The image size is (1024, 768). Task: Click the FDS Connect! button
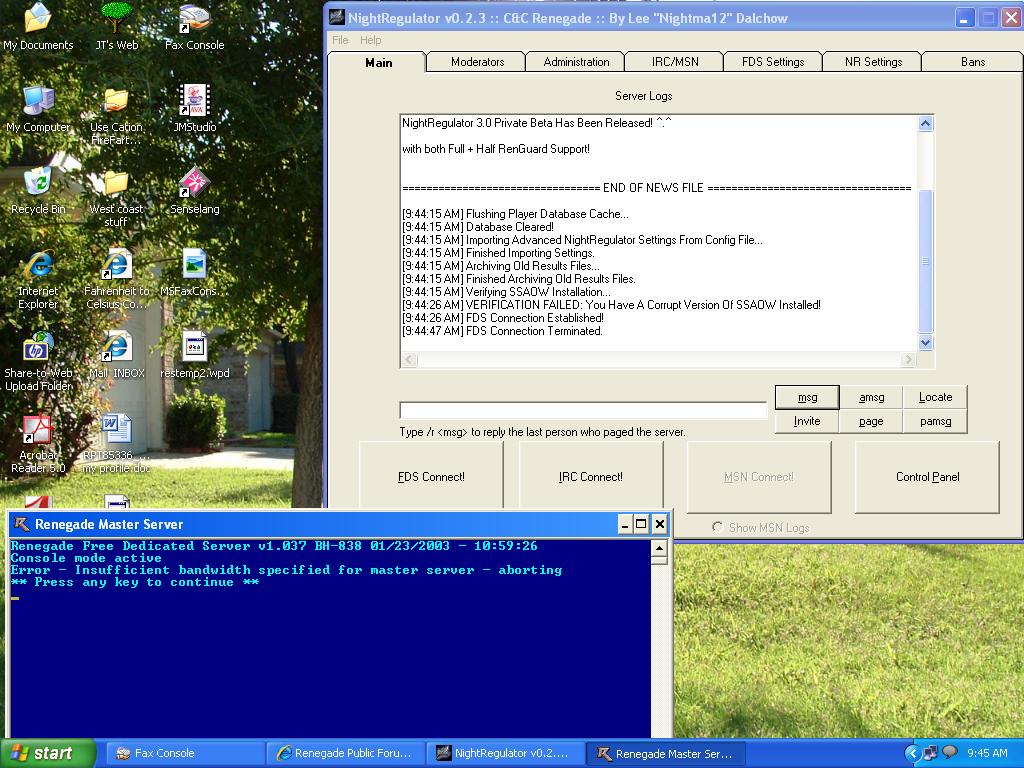click(431, 477)
